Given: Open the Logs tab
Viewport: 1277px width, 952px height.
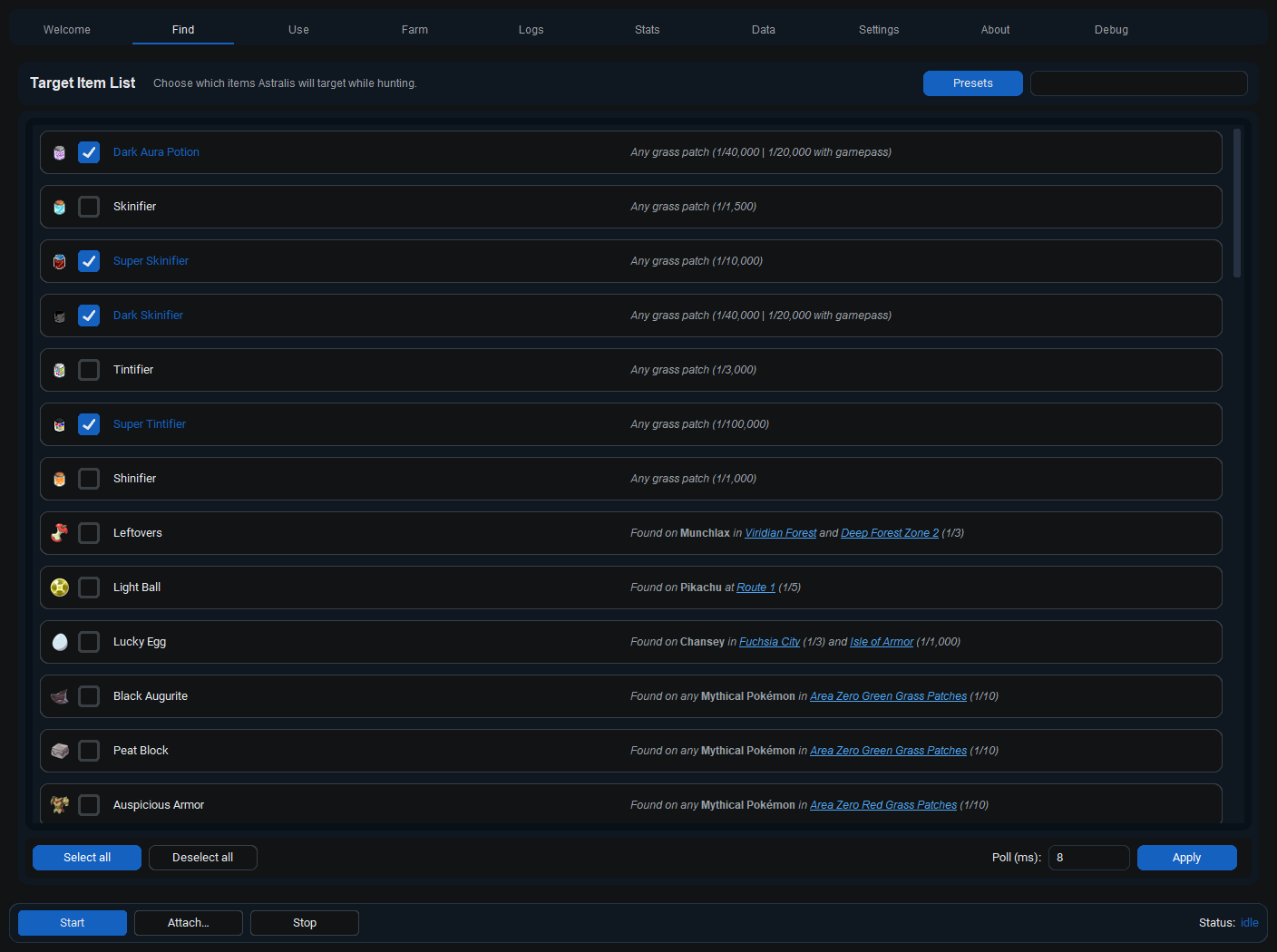Looking at the screenshot, I should click(531, 30).
